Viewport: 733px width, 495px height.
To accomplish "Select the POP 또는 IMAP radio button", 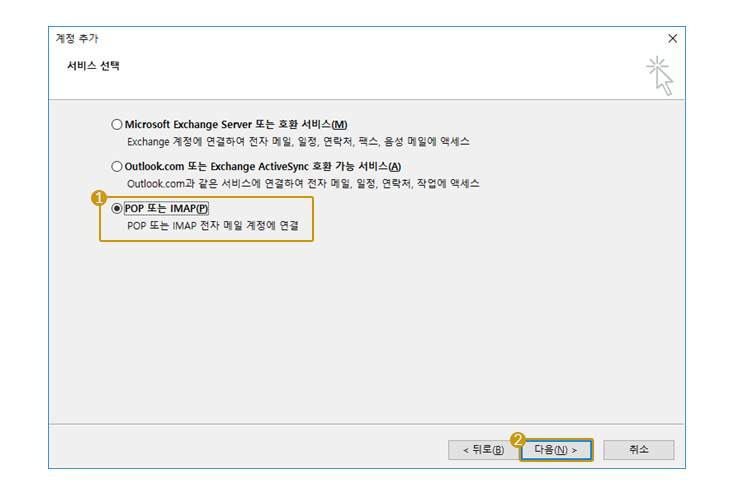I will click(117, 208).
